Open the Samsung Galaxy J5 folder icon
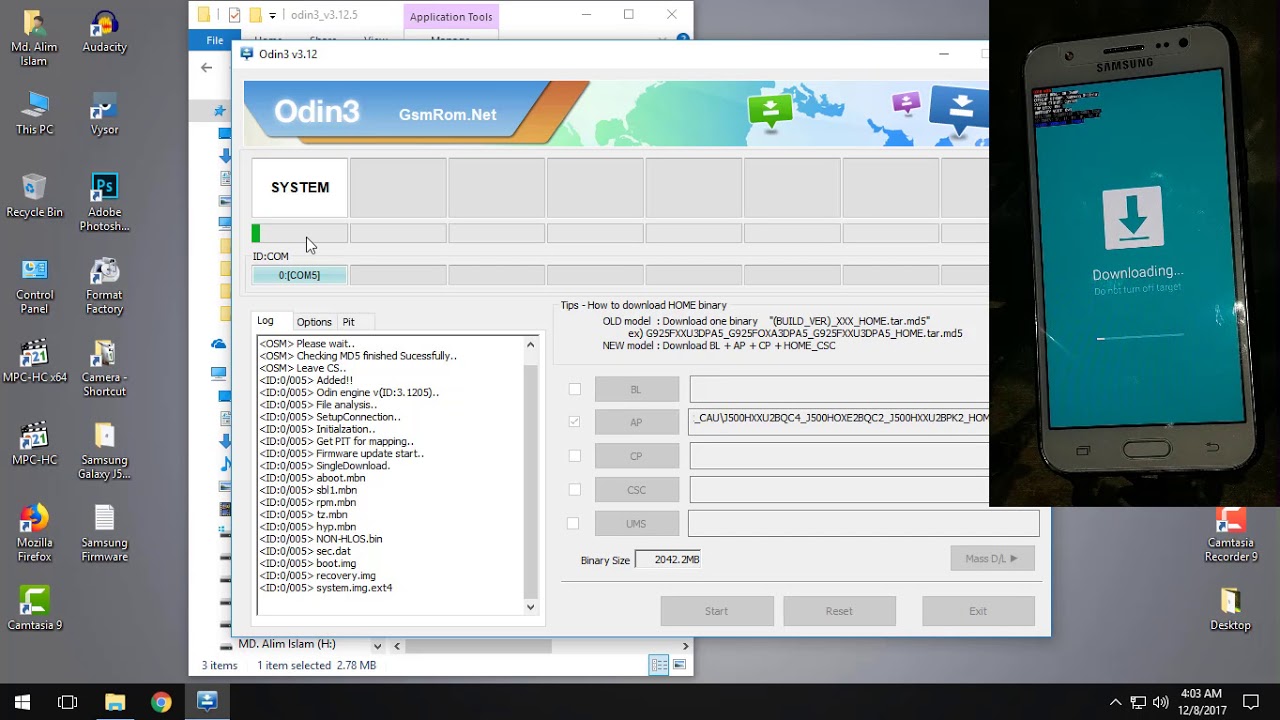 [104, 452]
